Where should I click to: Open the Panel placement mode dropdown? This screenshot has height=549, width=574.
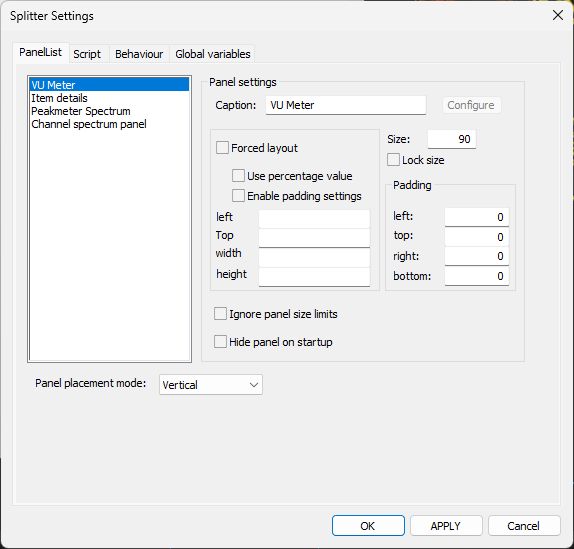pyautogui.click(x=211, y=385)
